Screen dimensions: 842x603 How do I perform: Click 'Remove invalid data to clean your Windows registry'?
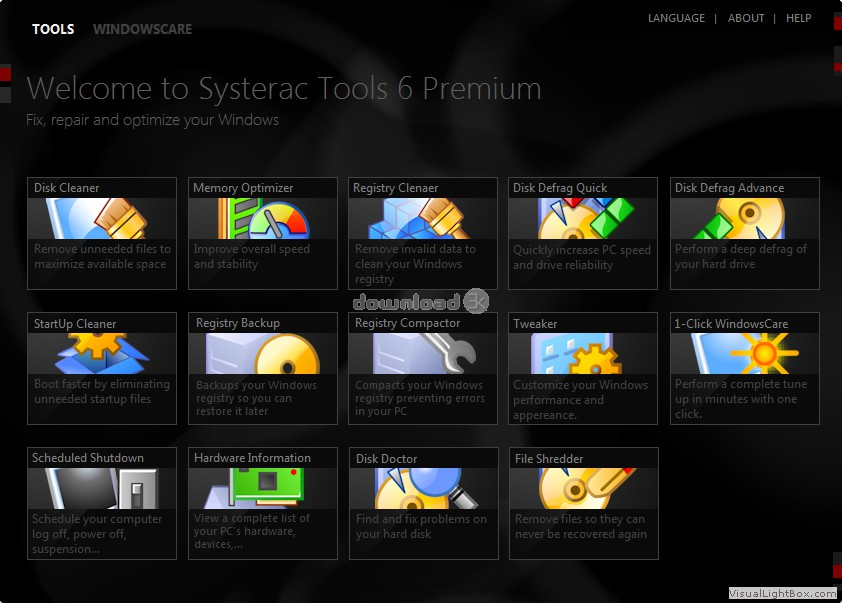point(415,264)
